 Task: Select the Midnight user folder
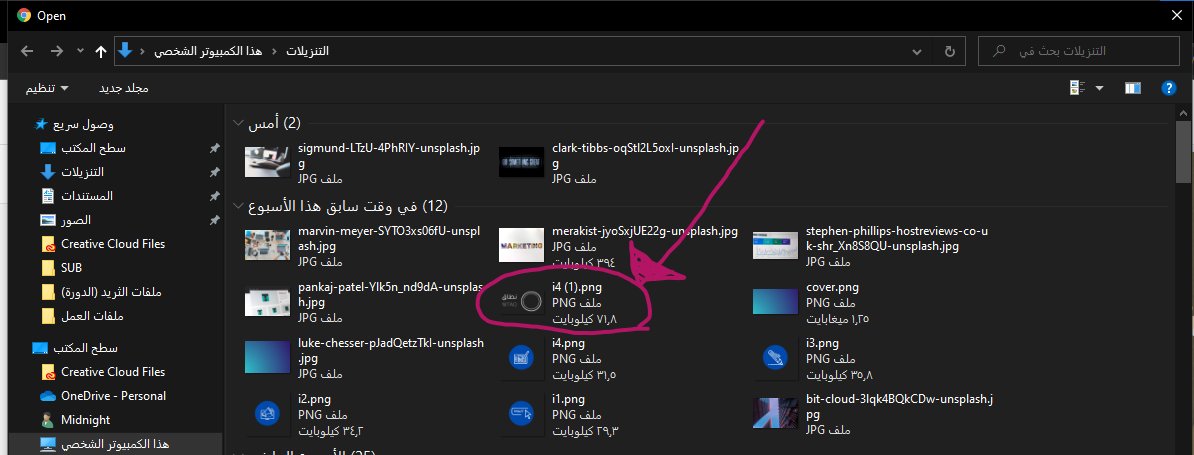pos(75,420)
